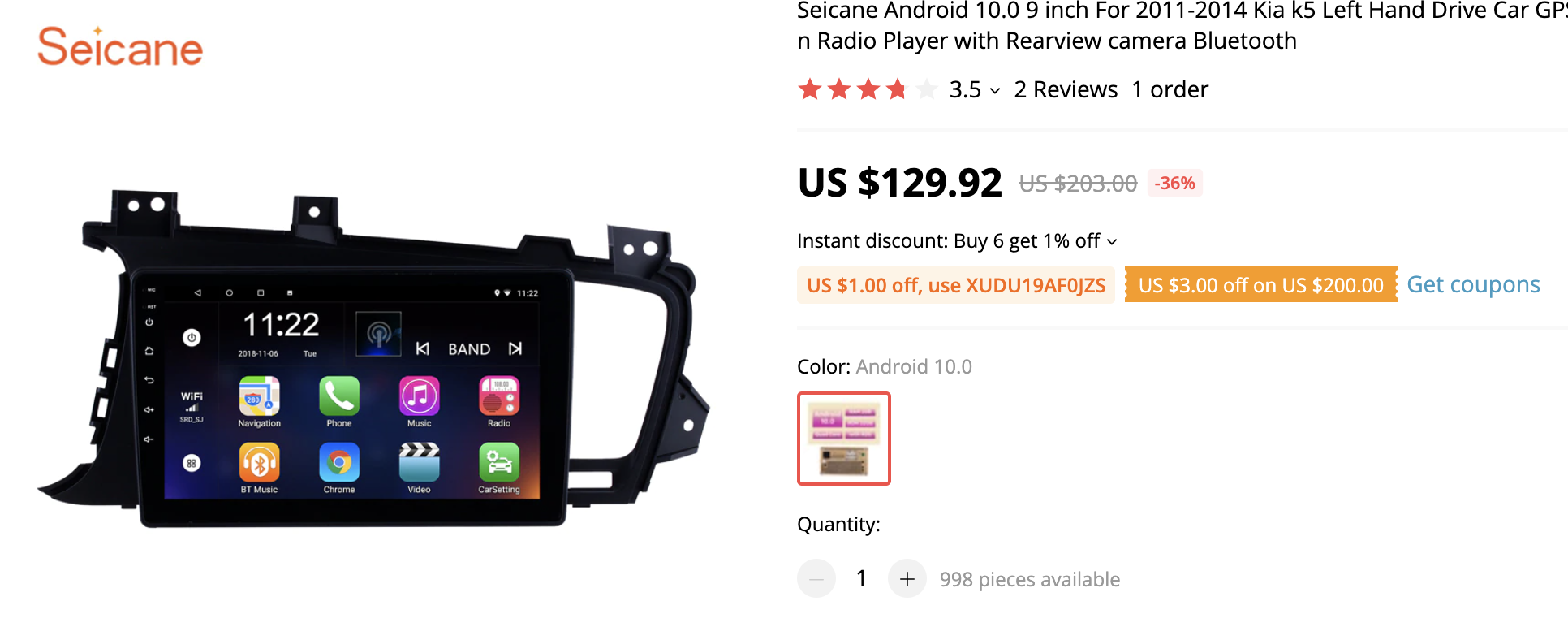Click the BT Music Bluetooth icon
Screen dimensions: 1568x627
(259, 463)
